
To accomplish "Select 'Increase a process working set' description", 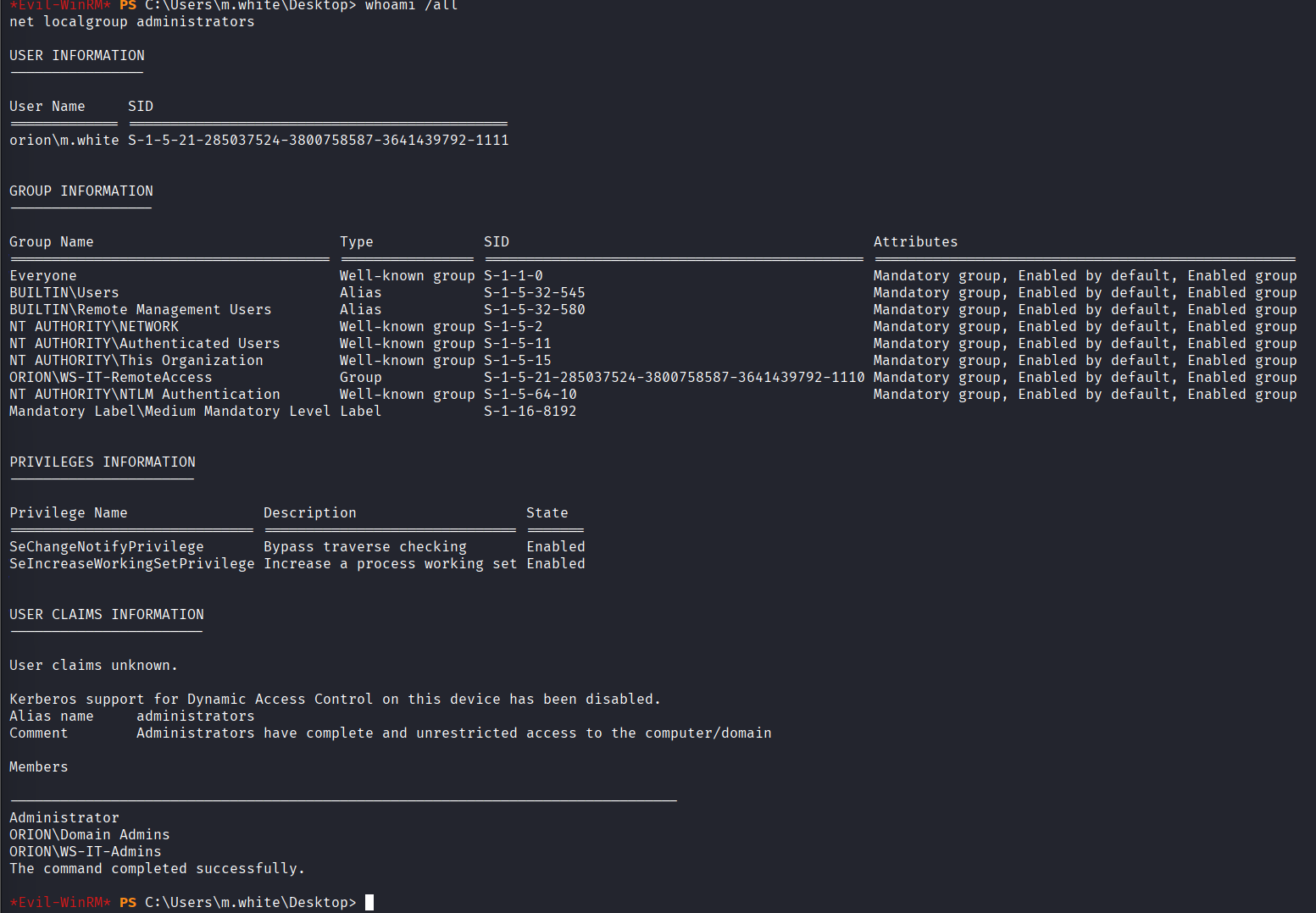I will [x=391, y=564].
